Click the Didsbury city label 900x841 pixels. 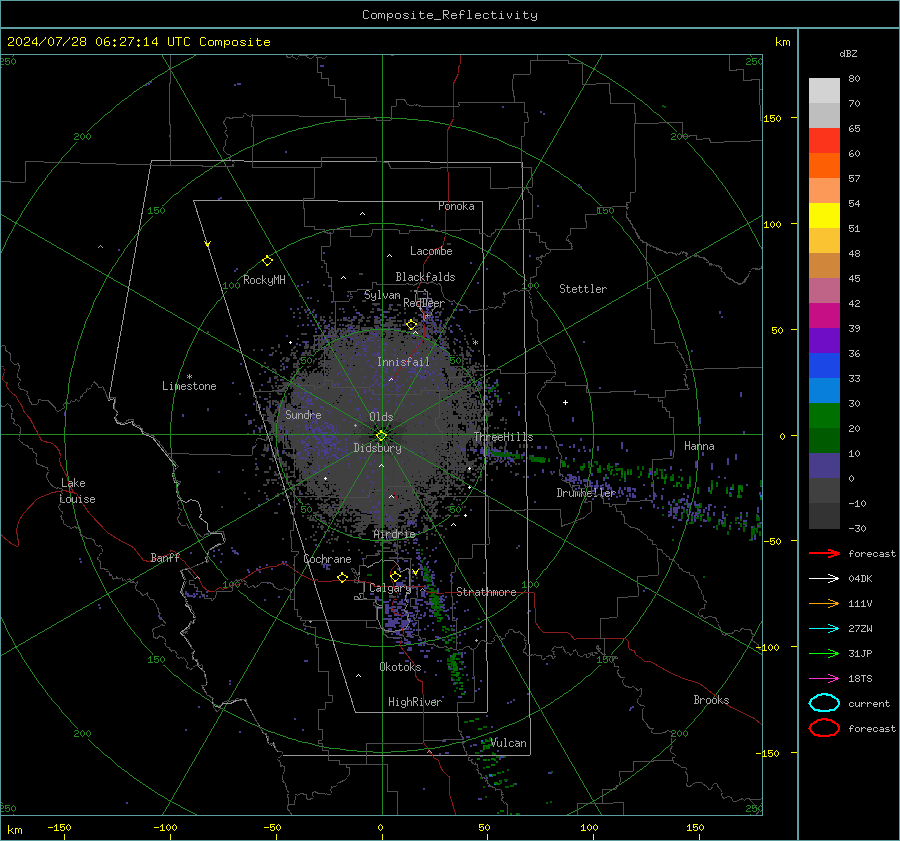377,448
